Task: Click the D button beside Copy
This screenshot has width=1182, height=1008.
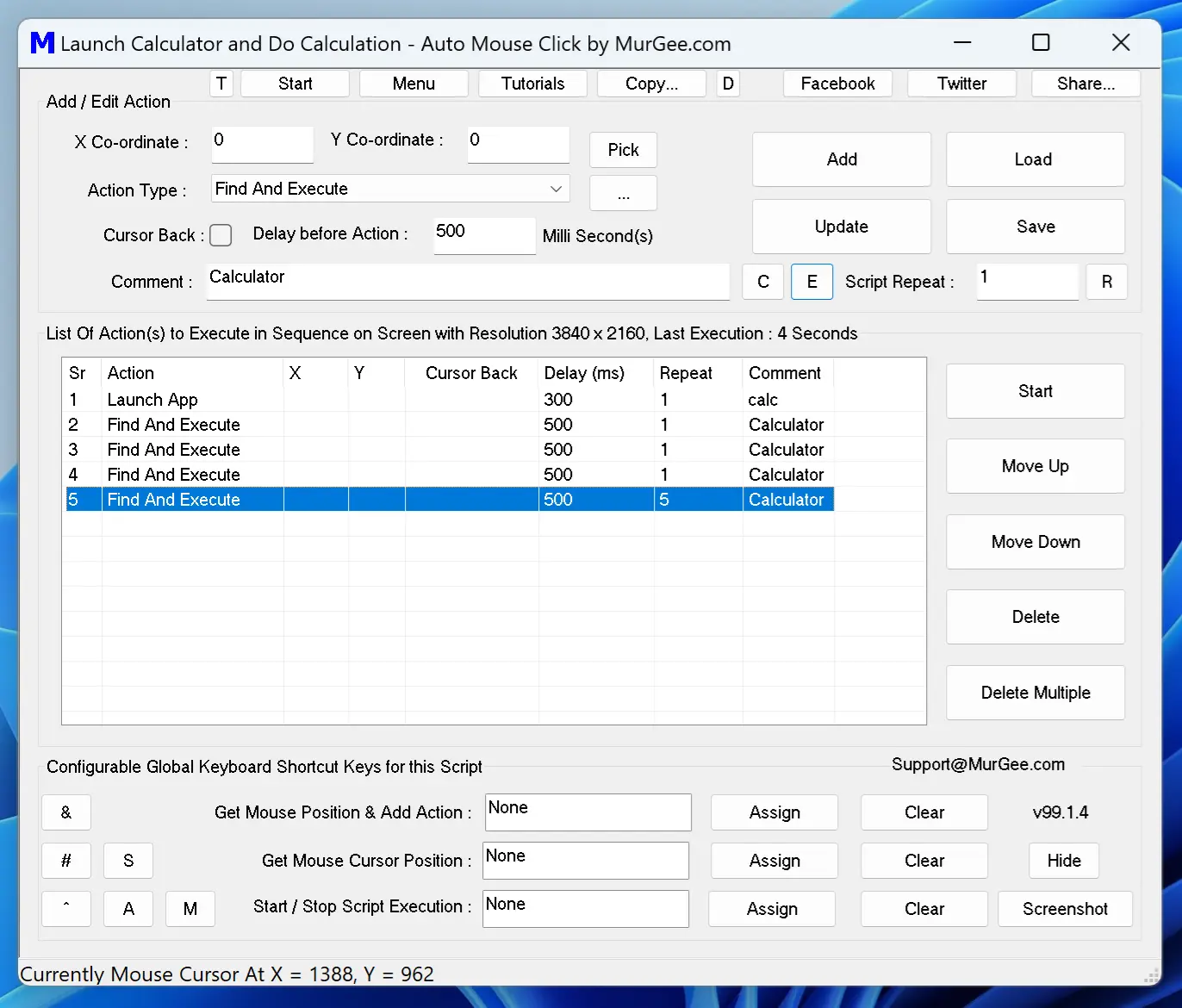Action: point(728,84)
